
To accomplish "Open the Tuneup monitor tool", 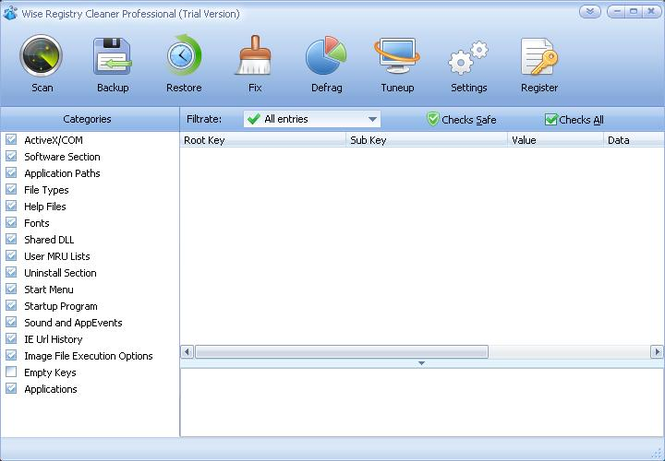I will (x=397, y=64).
